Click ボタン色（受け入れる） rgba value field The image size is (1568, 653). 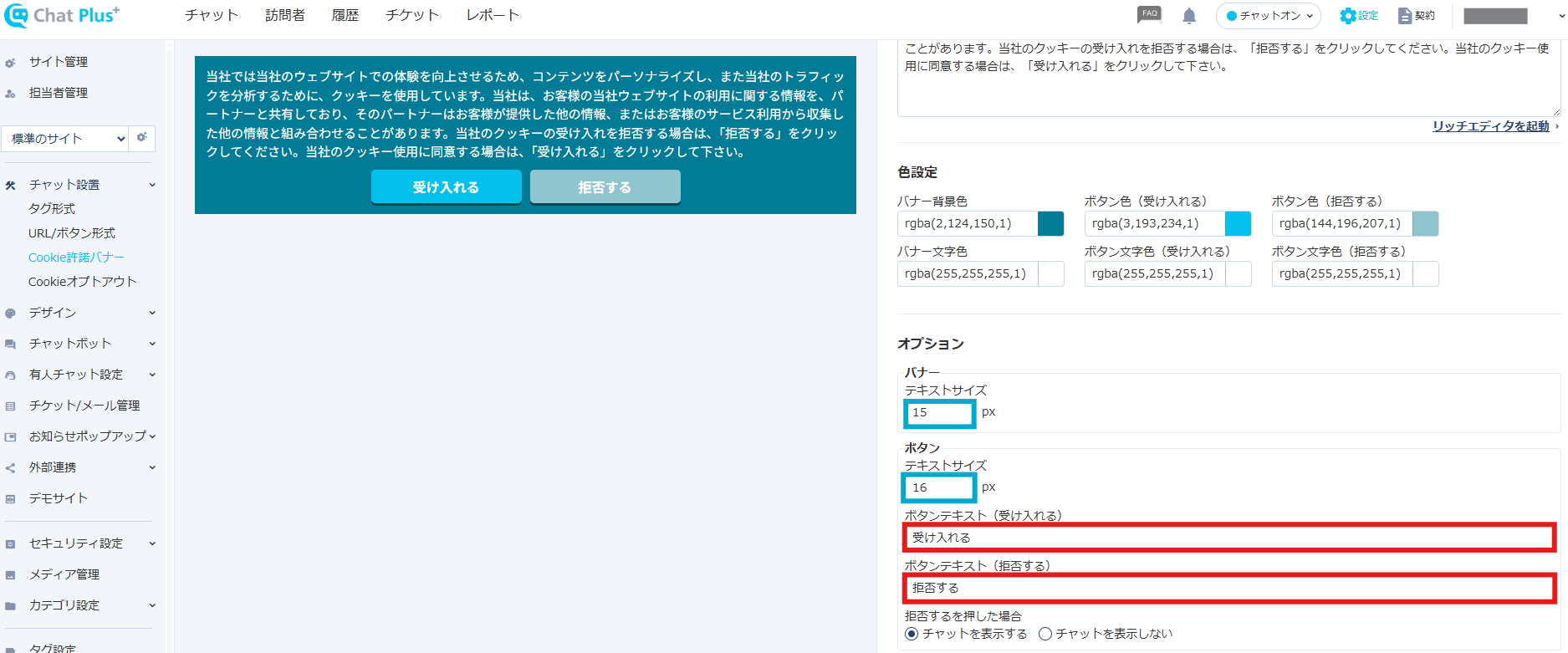[1155, 223]
